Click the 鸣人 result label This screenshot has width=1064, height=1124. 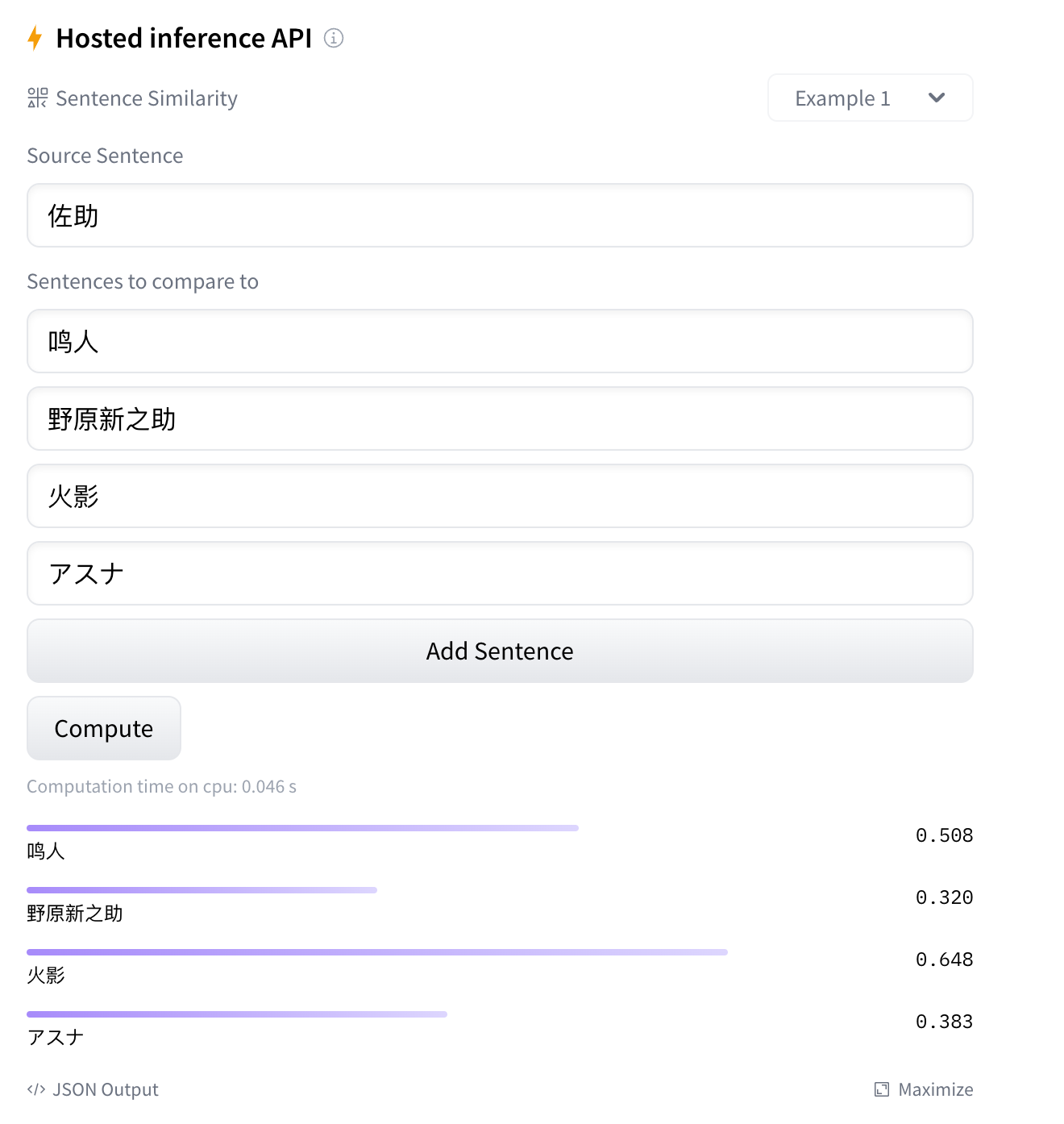(x=46, y=851)
